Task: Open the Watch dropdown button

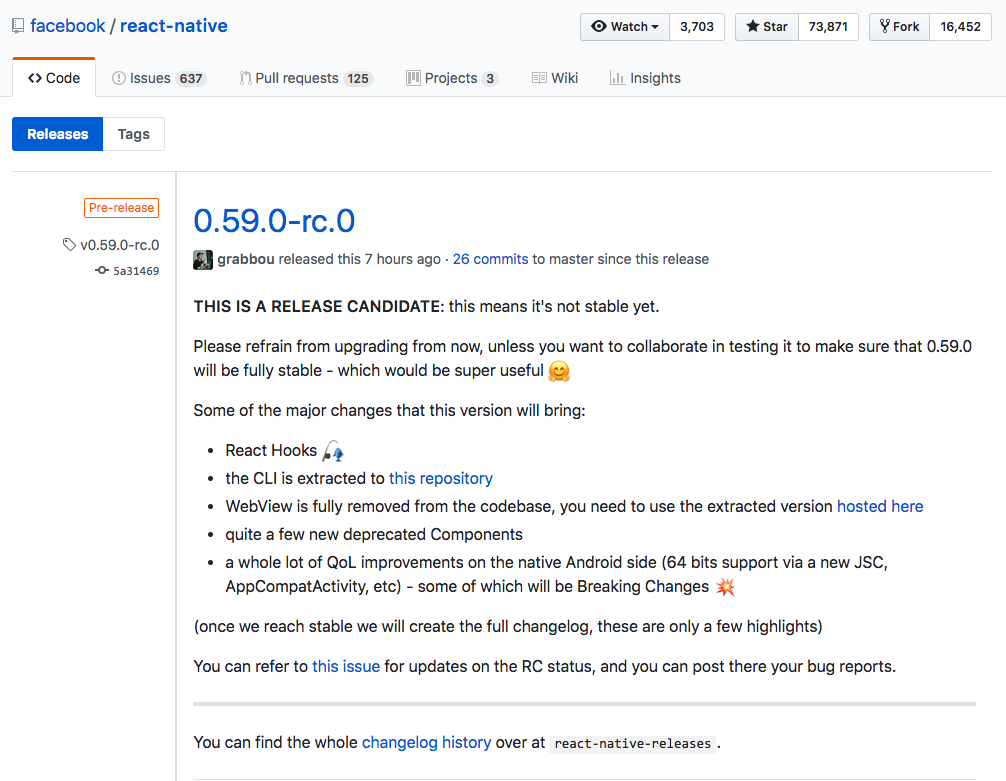Action: 625,27
